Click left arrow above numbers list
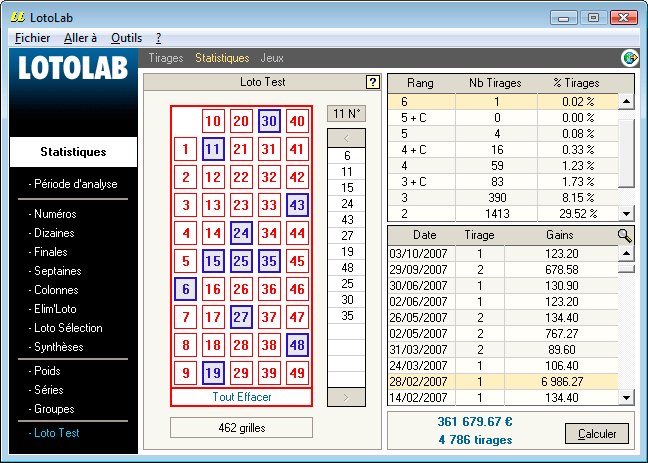The image size is (648, 463). click(x=346, y=138)
